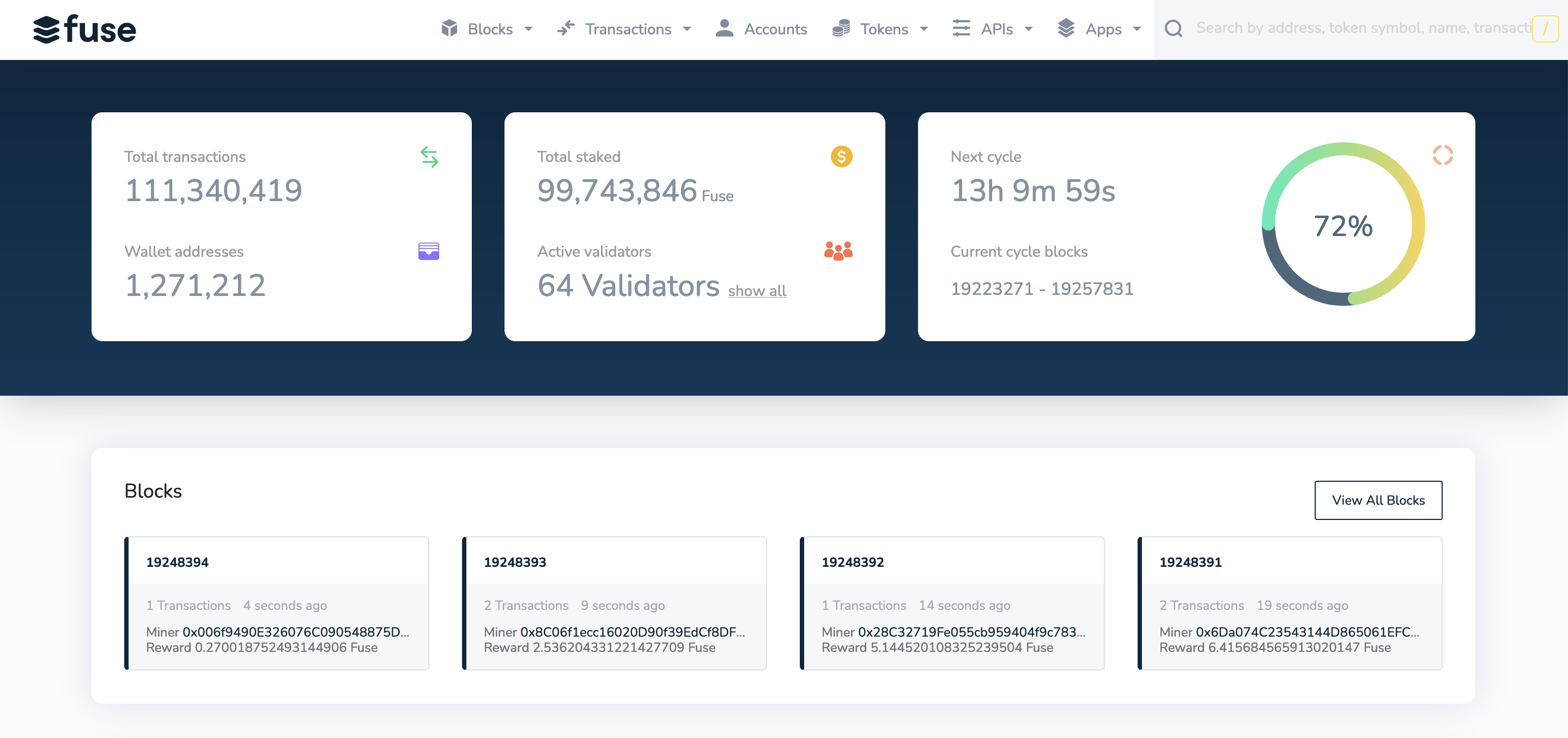The height and width of the screenshot is (738, 1568).
Task: Click the 72% cycle progress ring
Action: (1343, 225)
